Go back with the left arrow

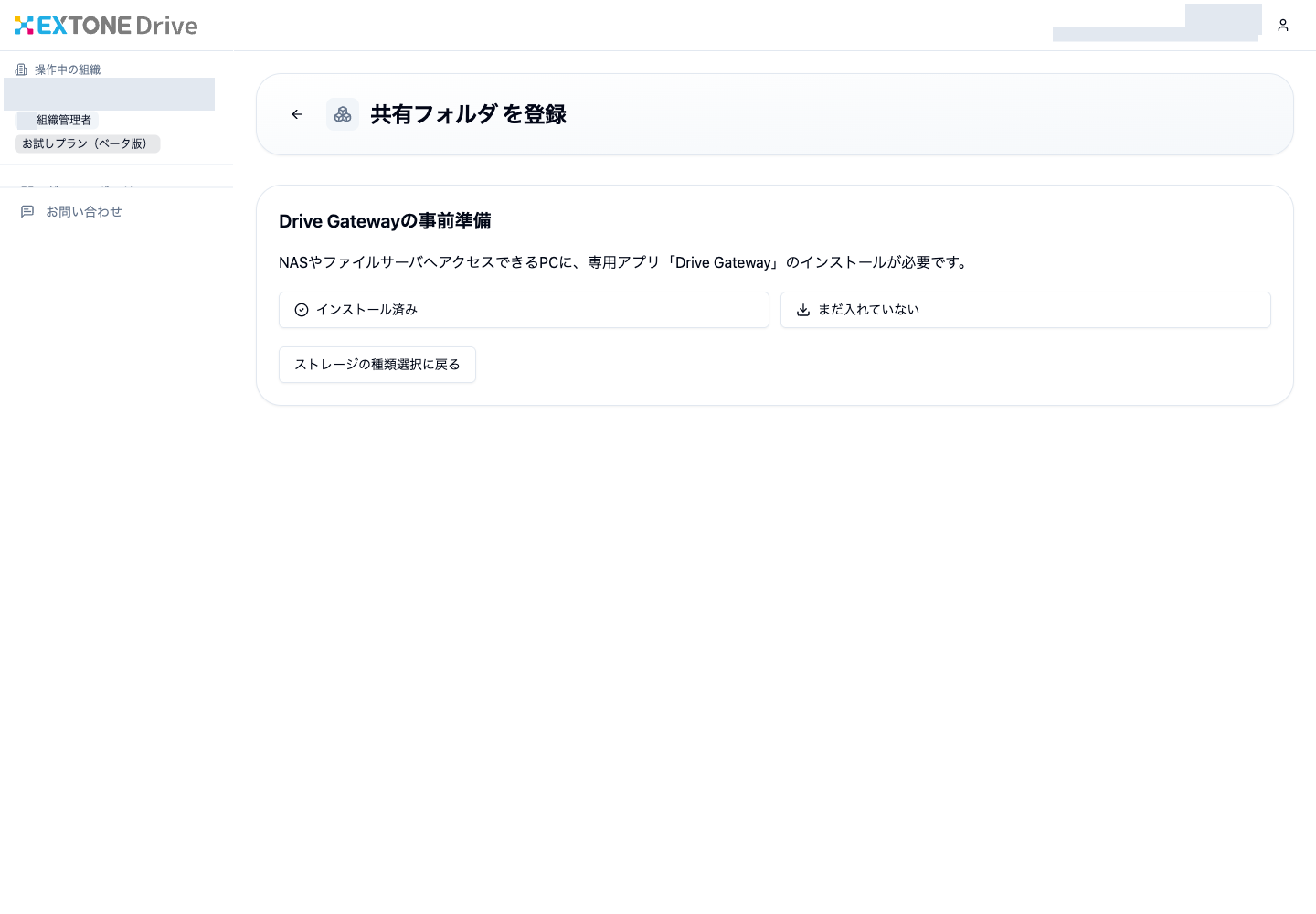[x=297, y=114]
